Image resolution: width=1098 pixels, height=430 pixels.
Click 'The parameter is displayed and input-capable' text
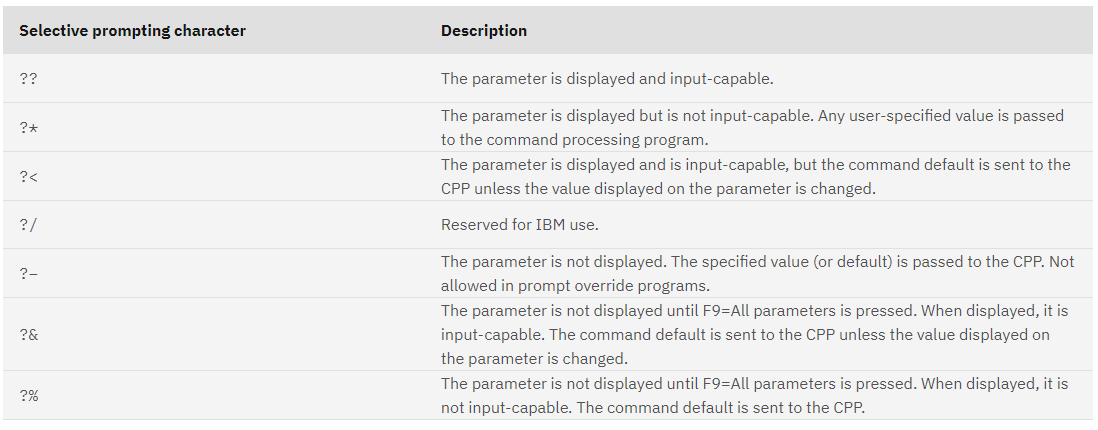[606, 78]
